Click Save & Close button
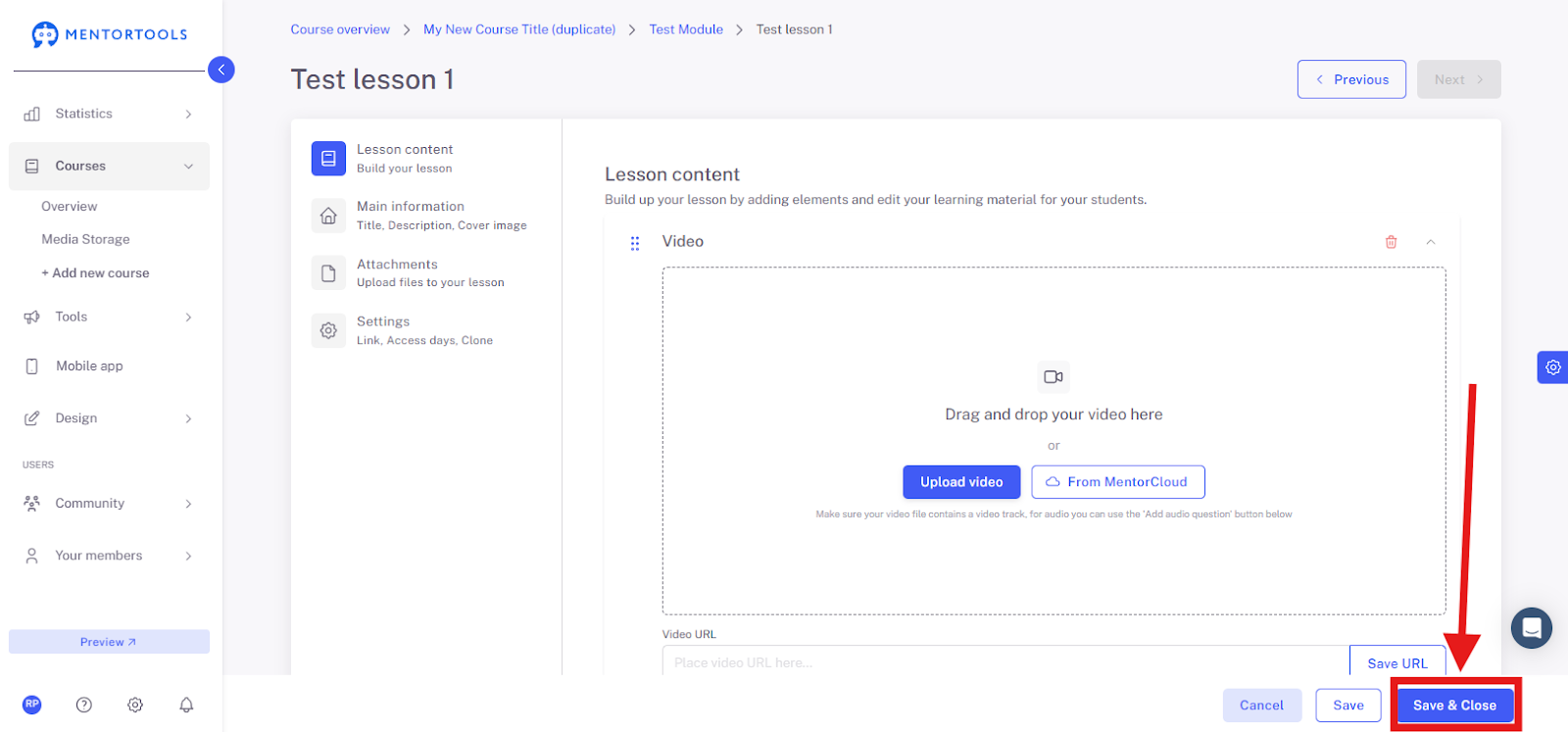 [1454, 706]
